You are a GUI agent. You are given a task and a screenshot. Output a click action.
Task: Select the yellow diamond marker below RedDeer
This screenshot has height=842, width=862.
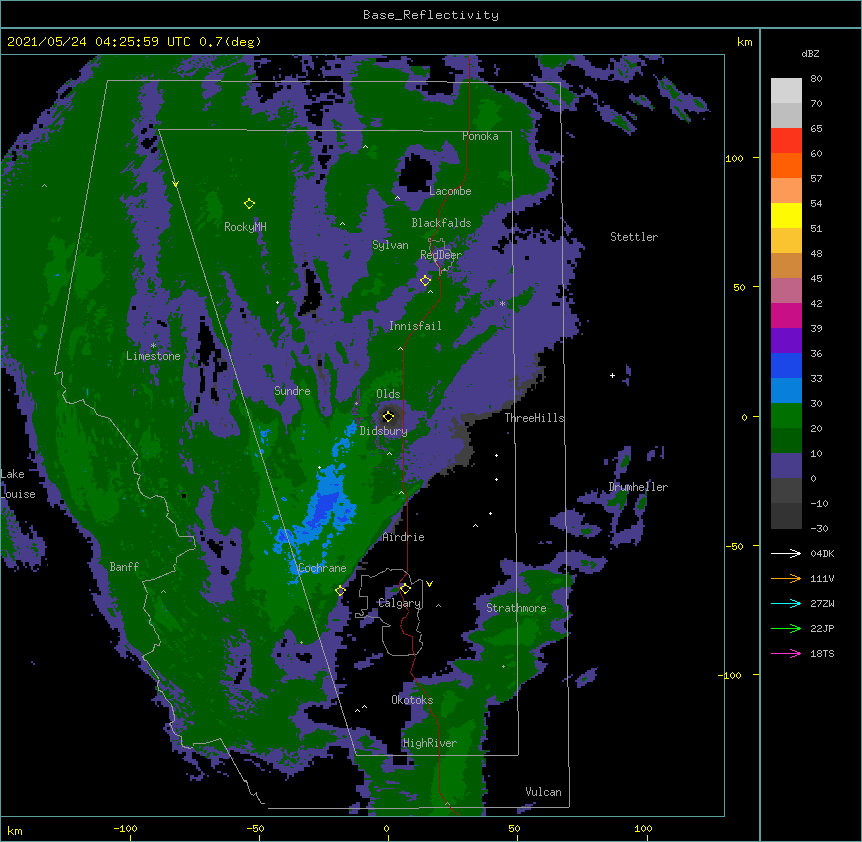click(x=425, y=281)
